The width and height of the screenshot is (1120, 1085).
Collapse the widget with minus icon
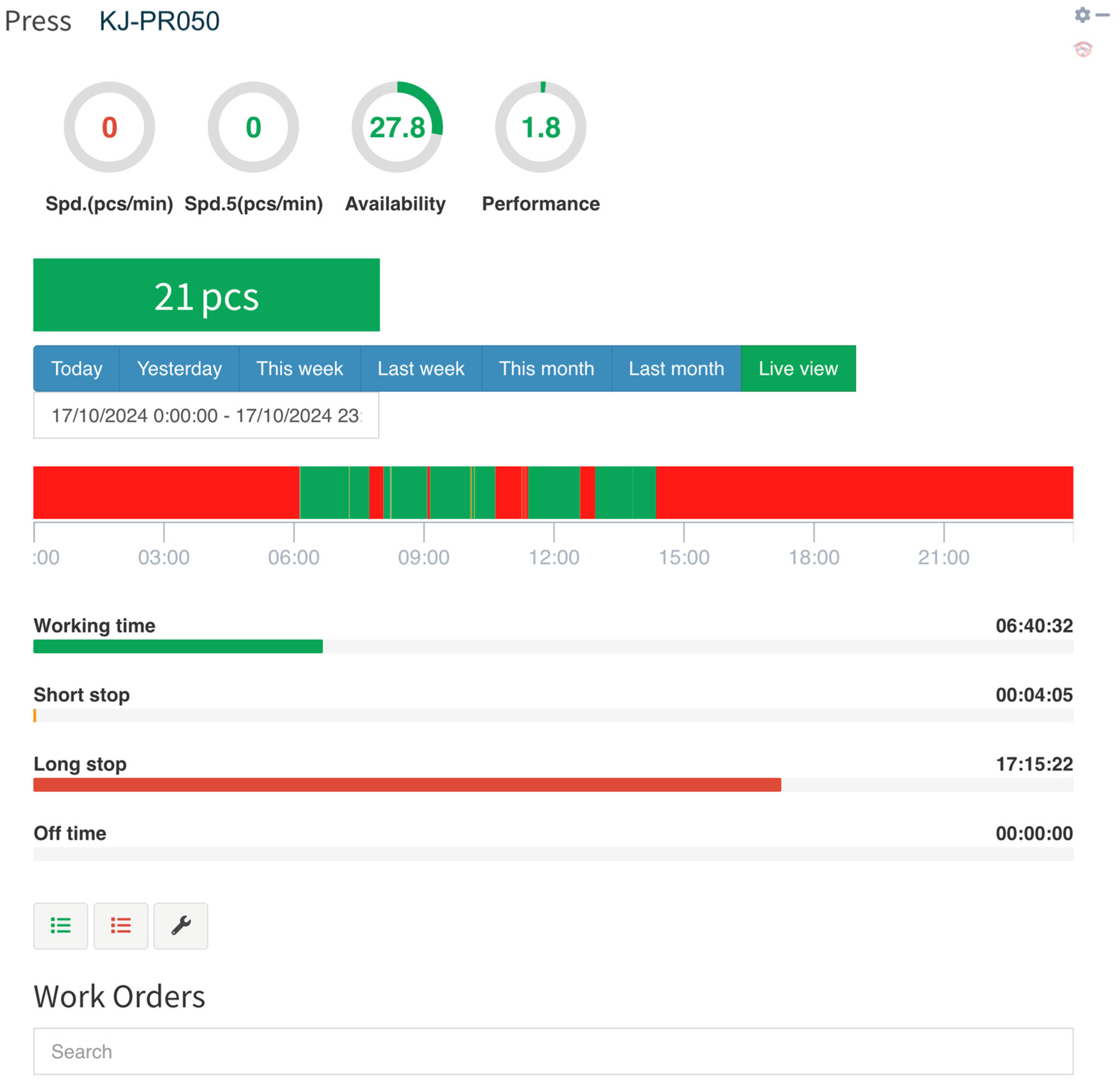pos(1103,15)
